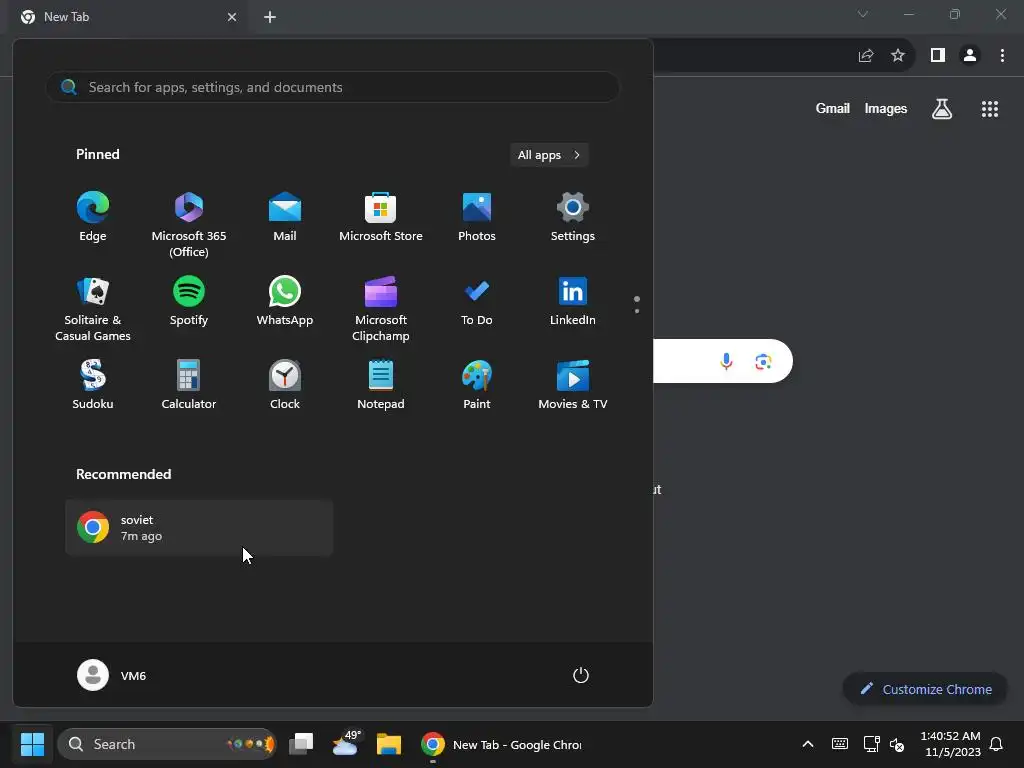The height and width of the screenshot is (768, 1024).
Task: Start voice search with microphone icon
Action: point(726,361)
